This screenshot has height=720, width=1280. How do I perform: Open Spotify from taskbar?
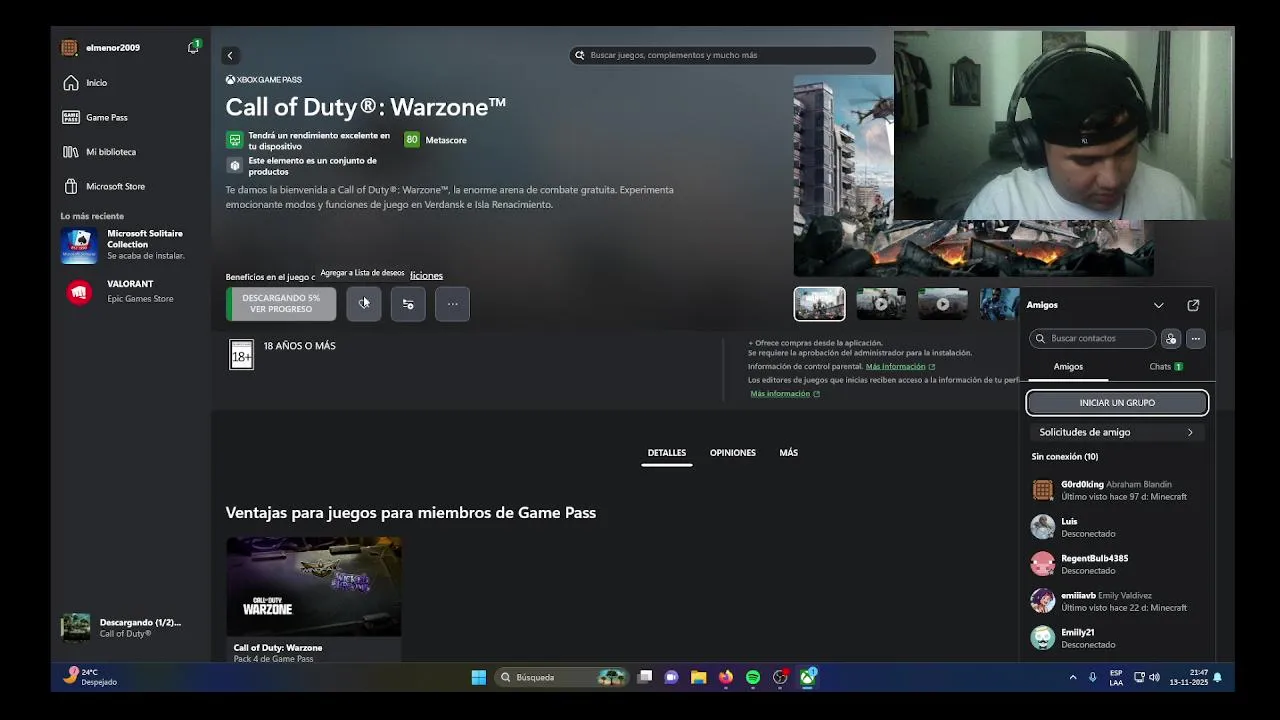coord(753,677)
